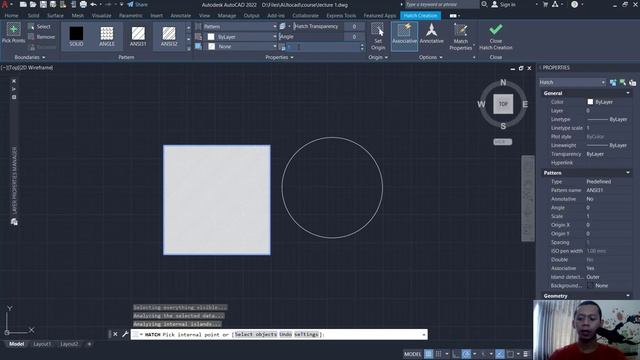
Task: Collapse the Pattern properties section
Action: click(x=627, y=173)
